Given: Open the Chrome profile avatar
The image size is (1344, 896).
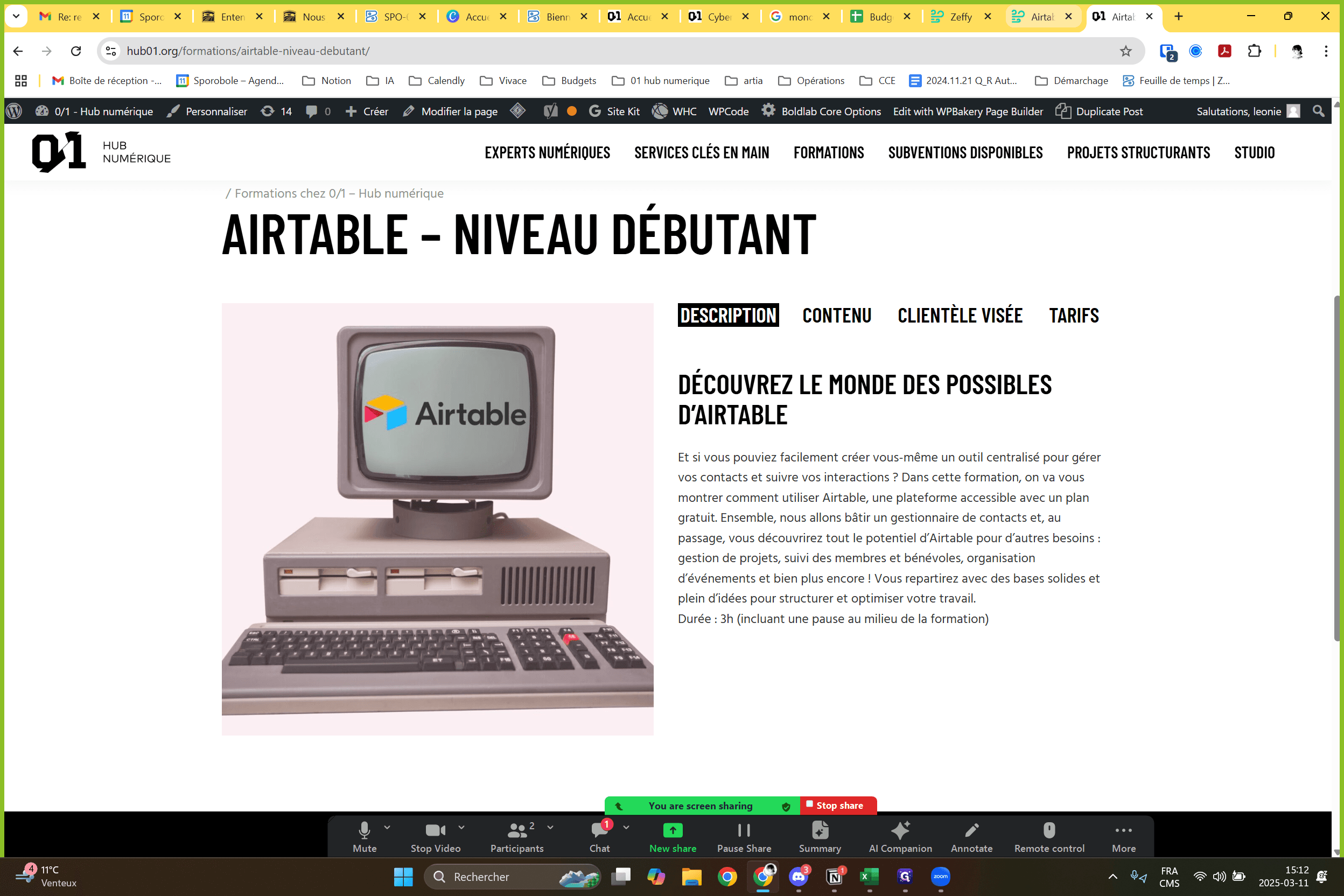Looking at the screenshot, I should (1297, 51).
